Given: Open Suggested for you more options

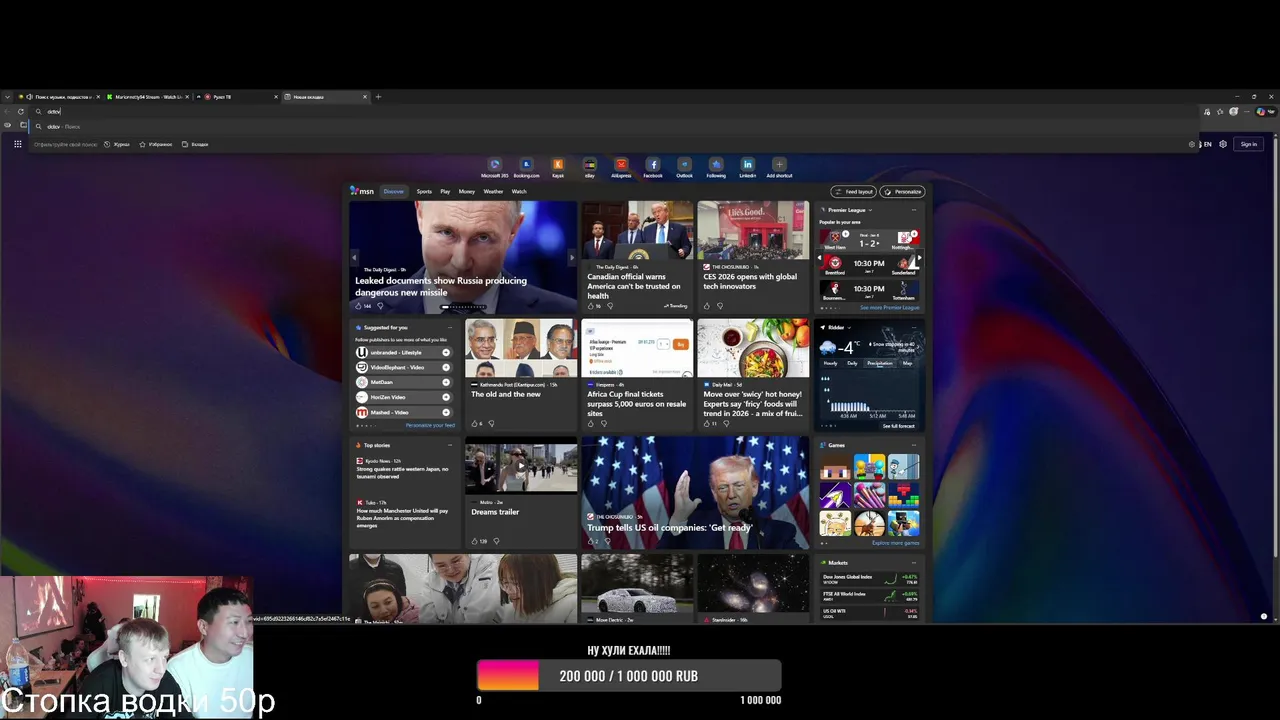Looking at the screenshot, I should (x=450, y=327).
